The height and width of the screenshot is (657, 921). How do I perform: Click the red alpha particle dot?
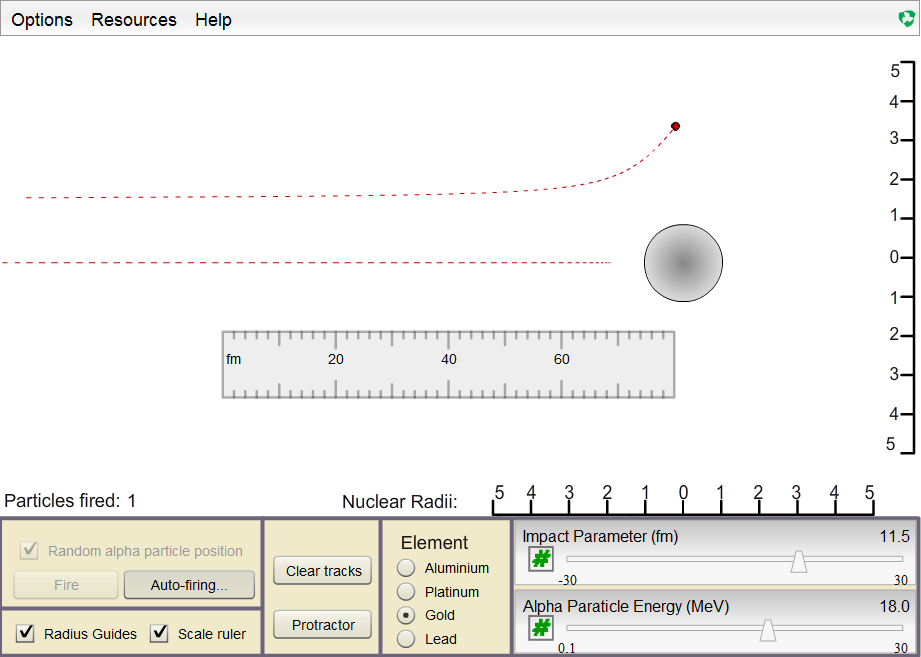tap(675, 126)
